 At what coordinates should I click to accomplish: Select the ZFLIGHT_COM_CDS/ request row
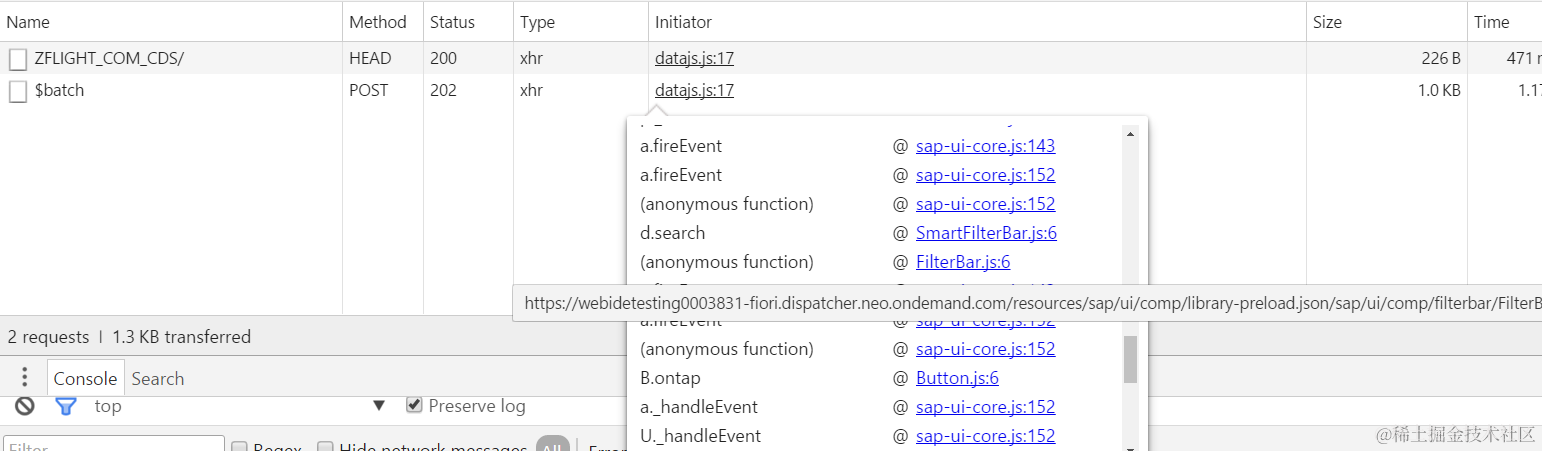coord(771,59)
